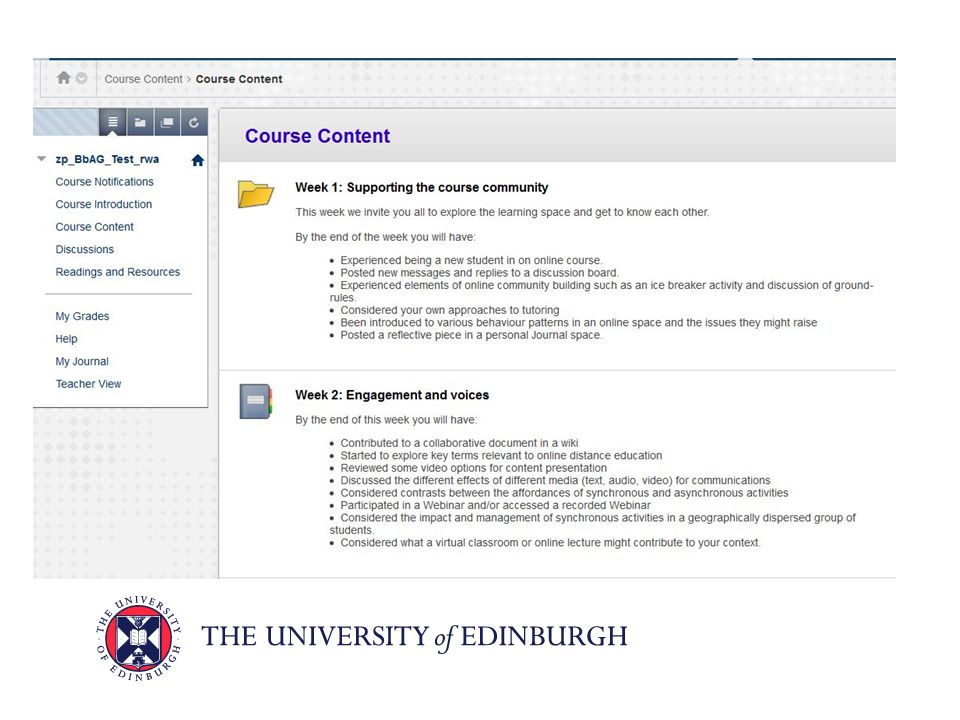960x720 pixels.
Task: Open Week 1: Supporting the course community
Action: click(x=422, y=187)
